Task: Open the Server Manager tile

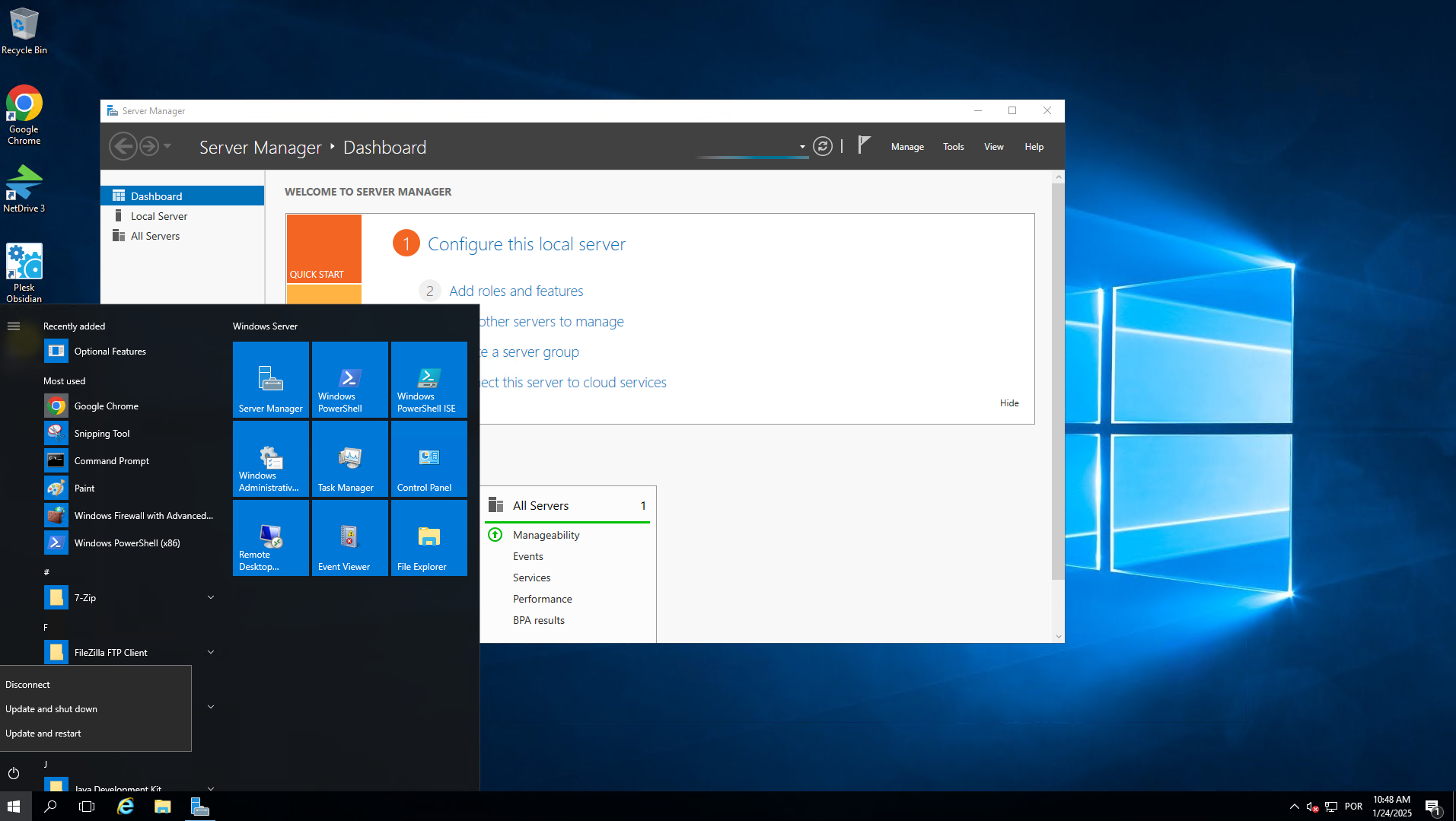Action: click(271, 379)
